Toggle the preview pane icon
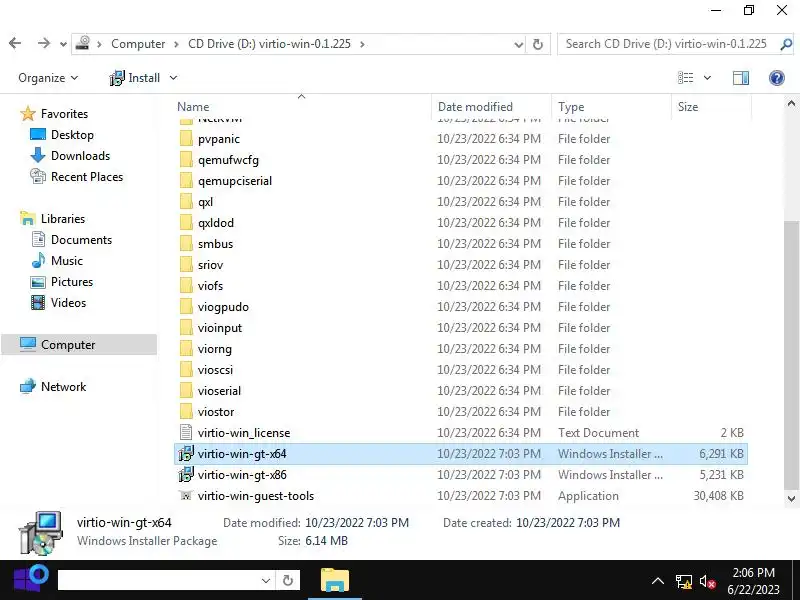This screenshot has height=600, width=800. (741, 78)
